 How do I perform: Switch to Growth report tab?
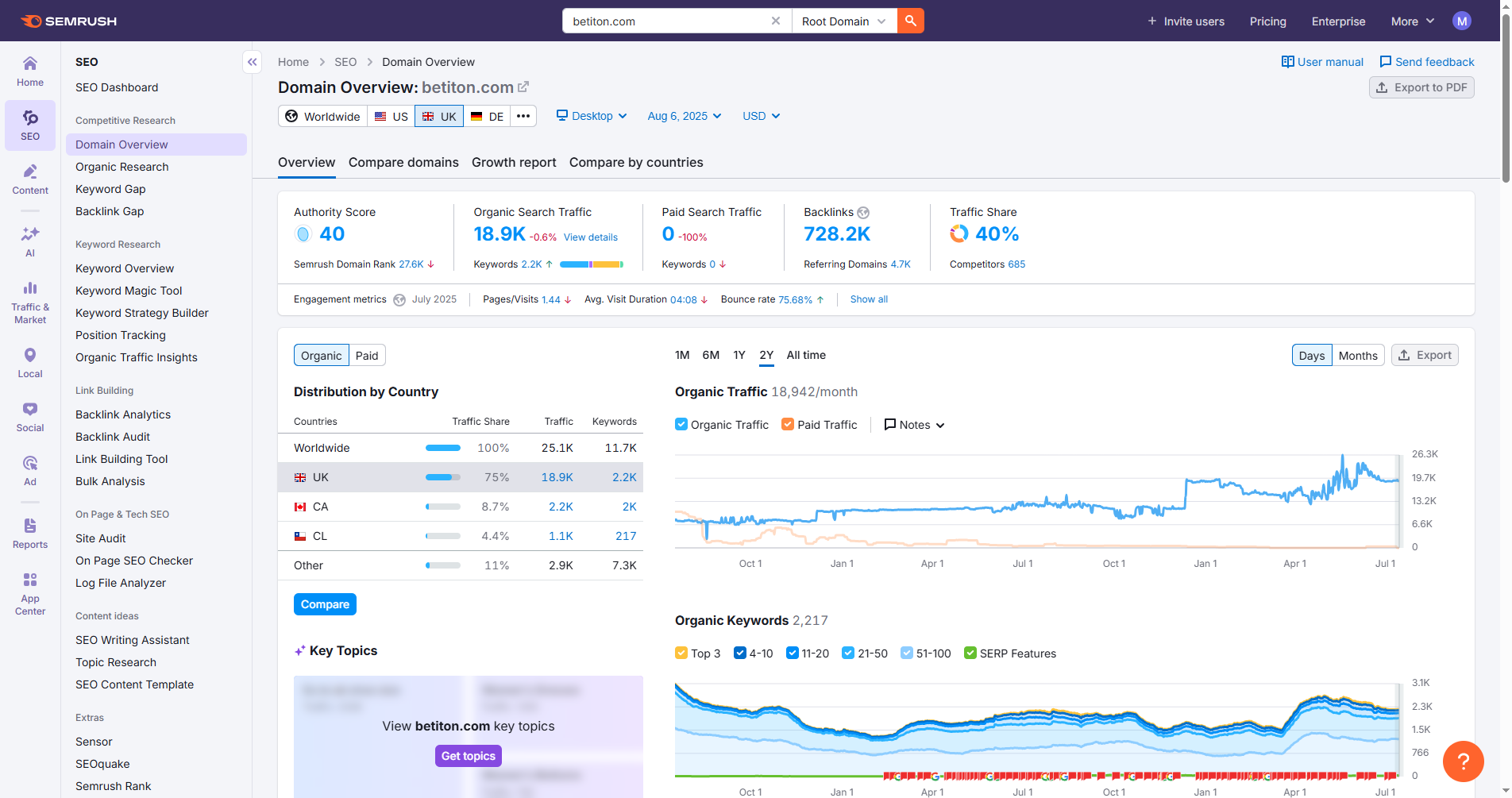(514, 162)
